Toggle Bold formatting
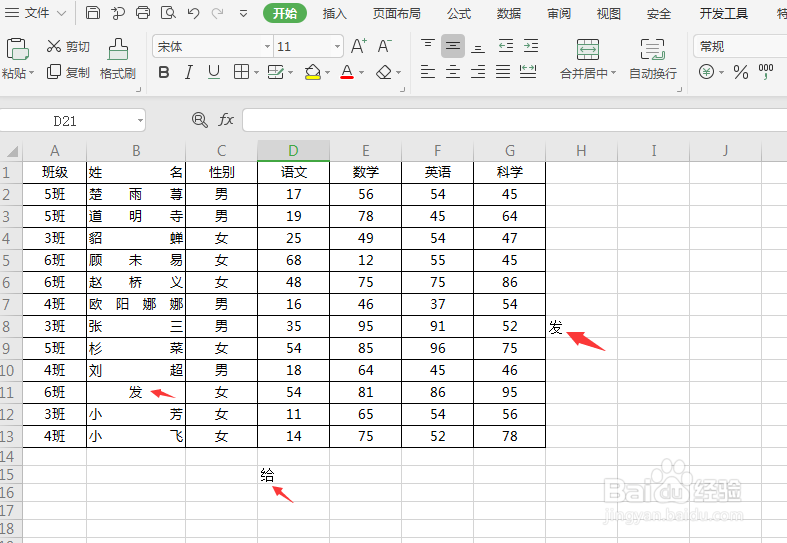The image size is (787, 543). pyautogui.click(x=164, y=72)
